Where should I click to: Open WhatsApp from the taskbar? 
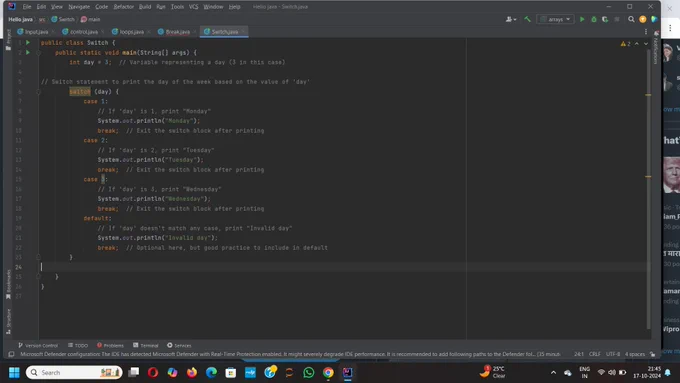click(309, 373)
